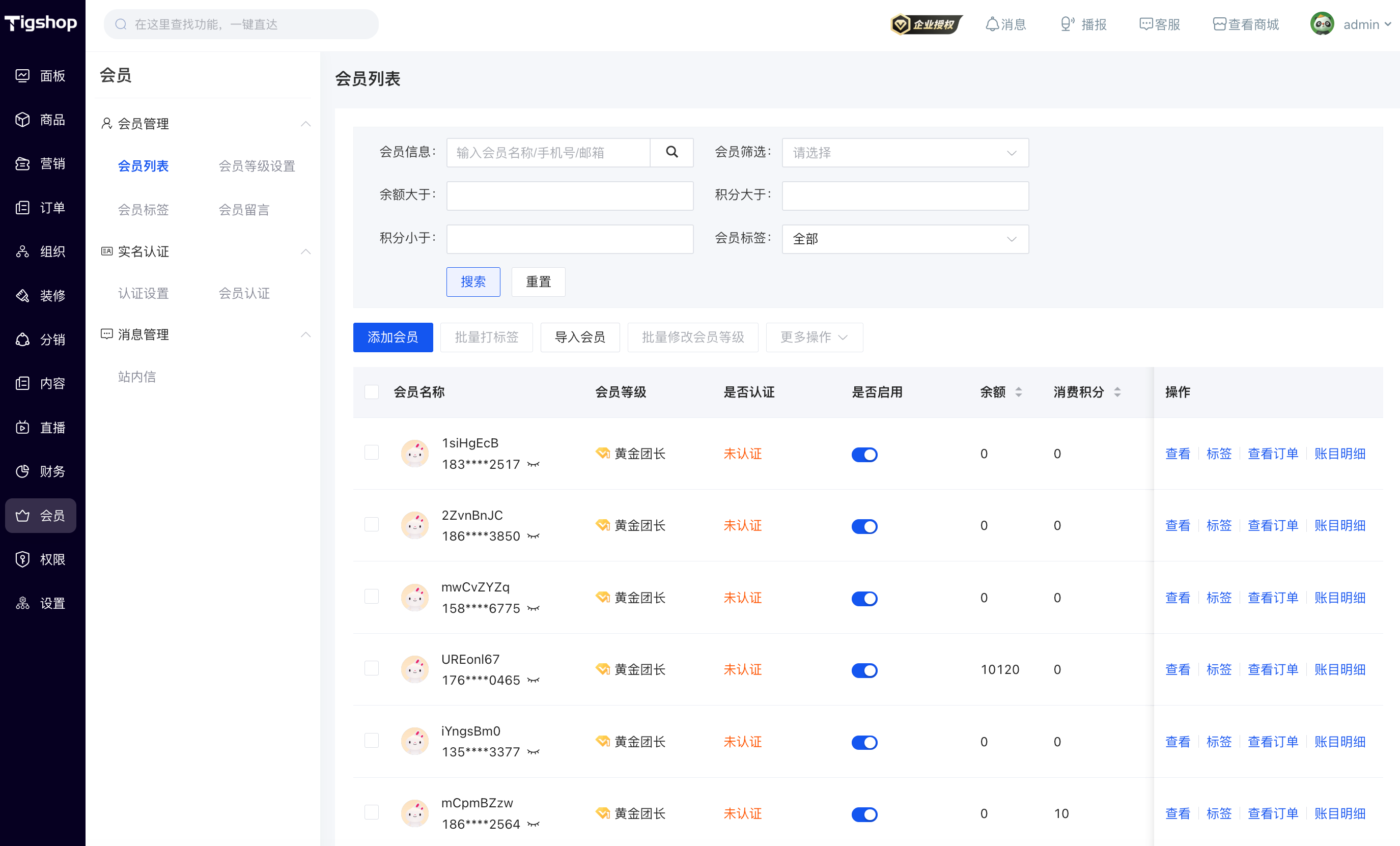Go to 会员等级设置 submenu
The width and height of the screenshot is (1400, 846).
point(257,166)
